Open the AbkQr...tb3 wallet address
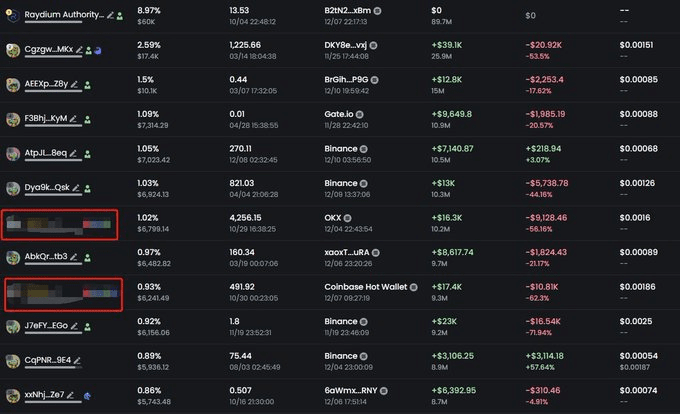This screenshot has height=414, width=680. (x=46, y=256)
